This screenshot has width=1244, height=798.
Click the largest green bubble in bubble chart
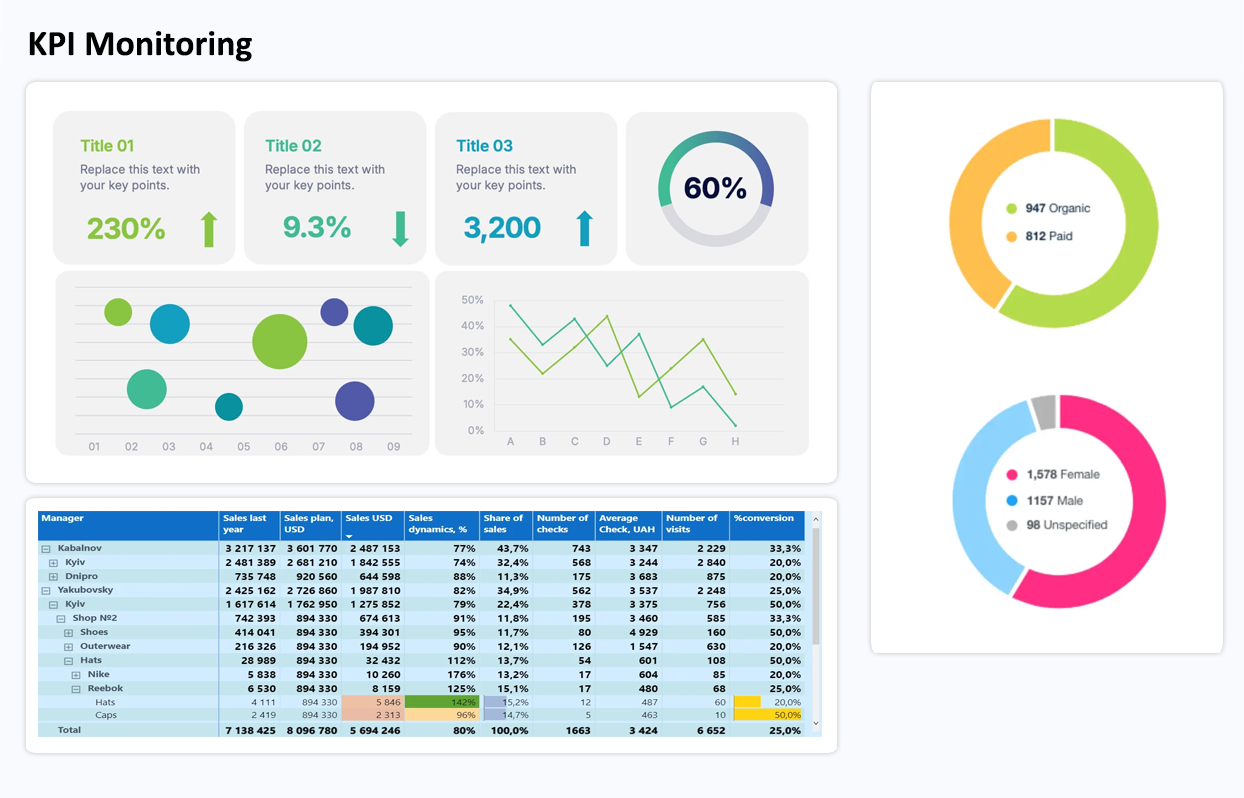tap(279, 341)
